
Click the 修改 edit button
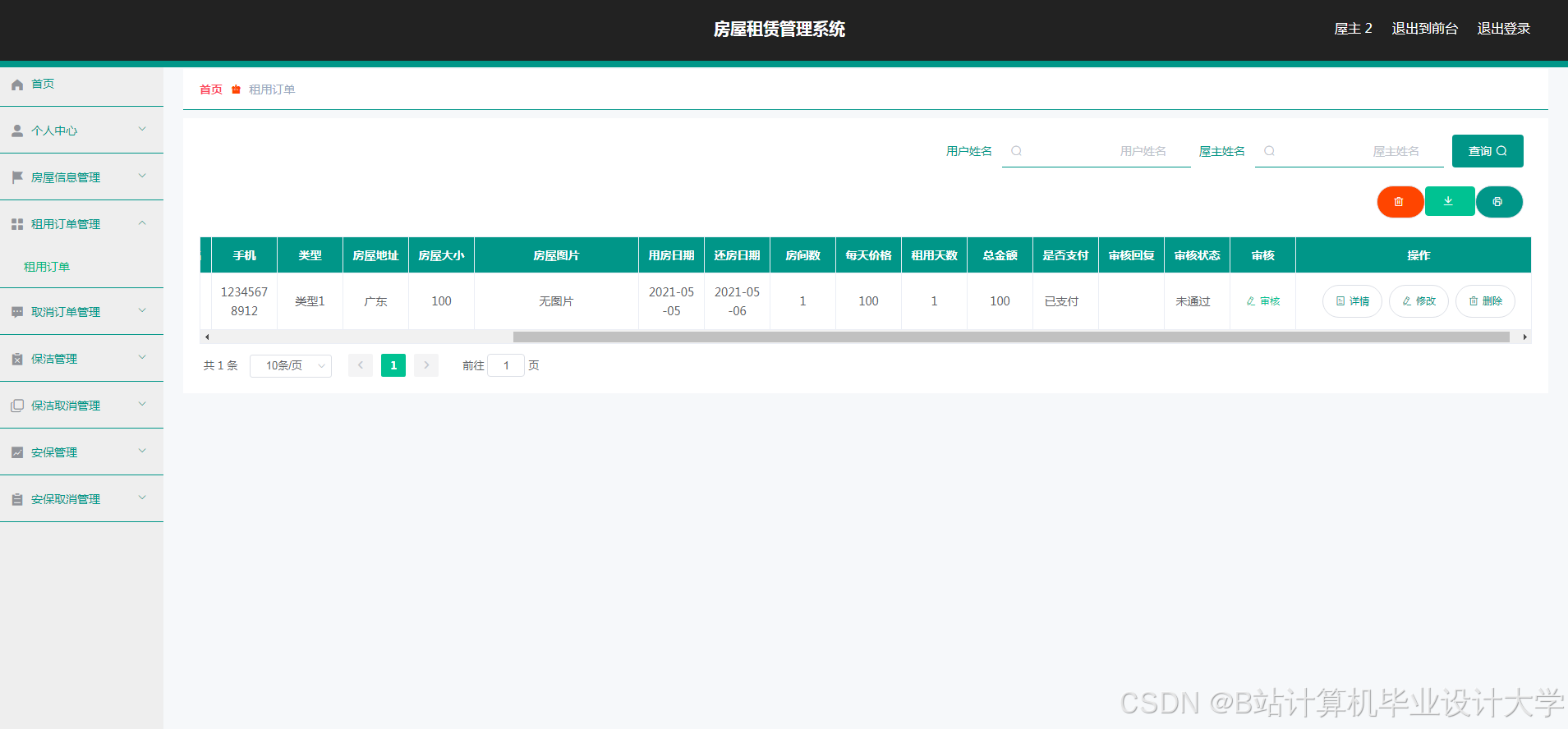(x=1419, y=301)
